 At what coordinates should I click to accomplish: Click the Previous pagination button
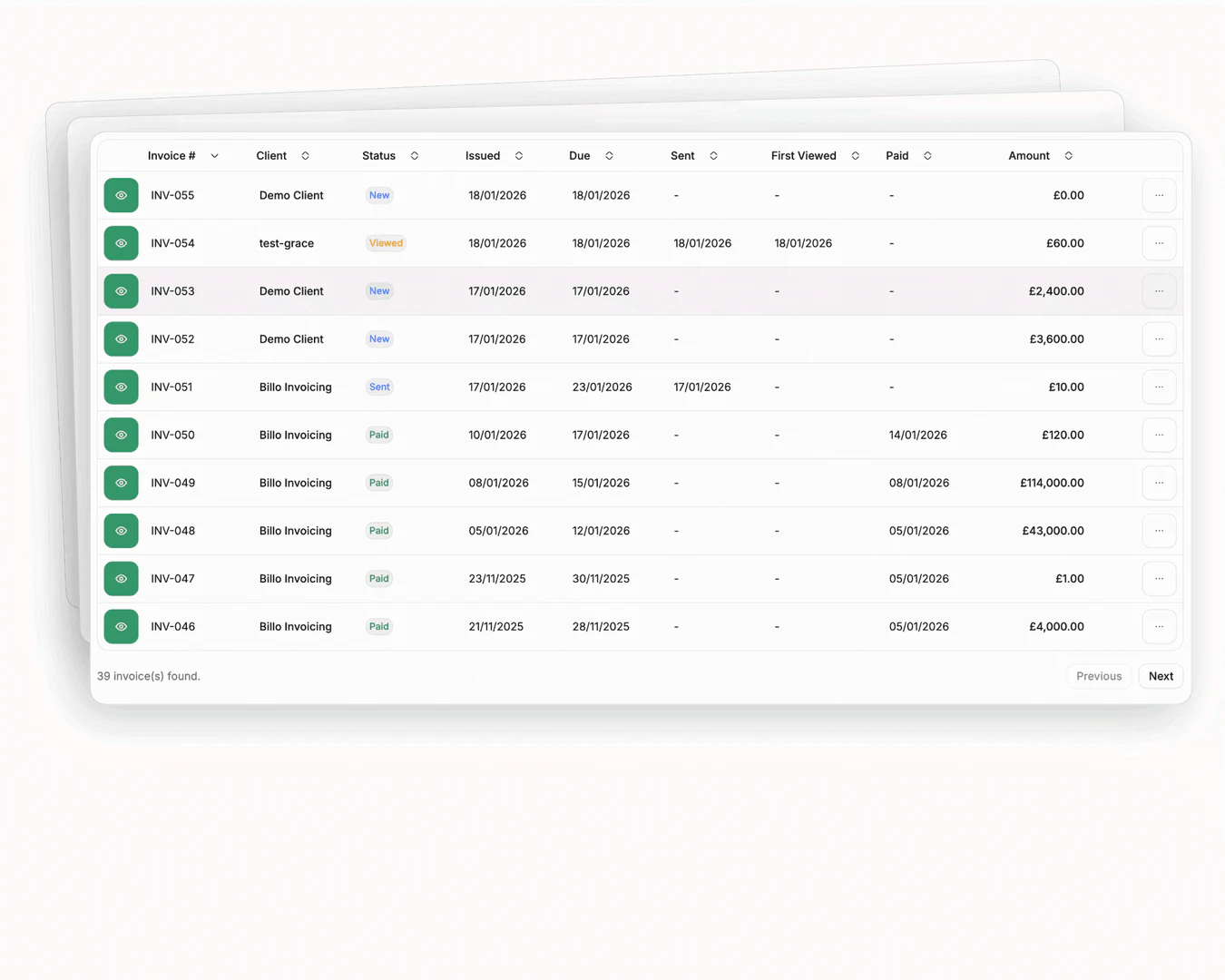(x=1099, y=676)
